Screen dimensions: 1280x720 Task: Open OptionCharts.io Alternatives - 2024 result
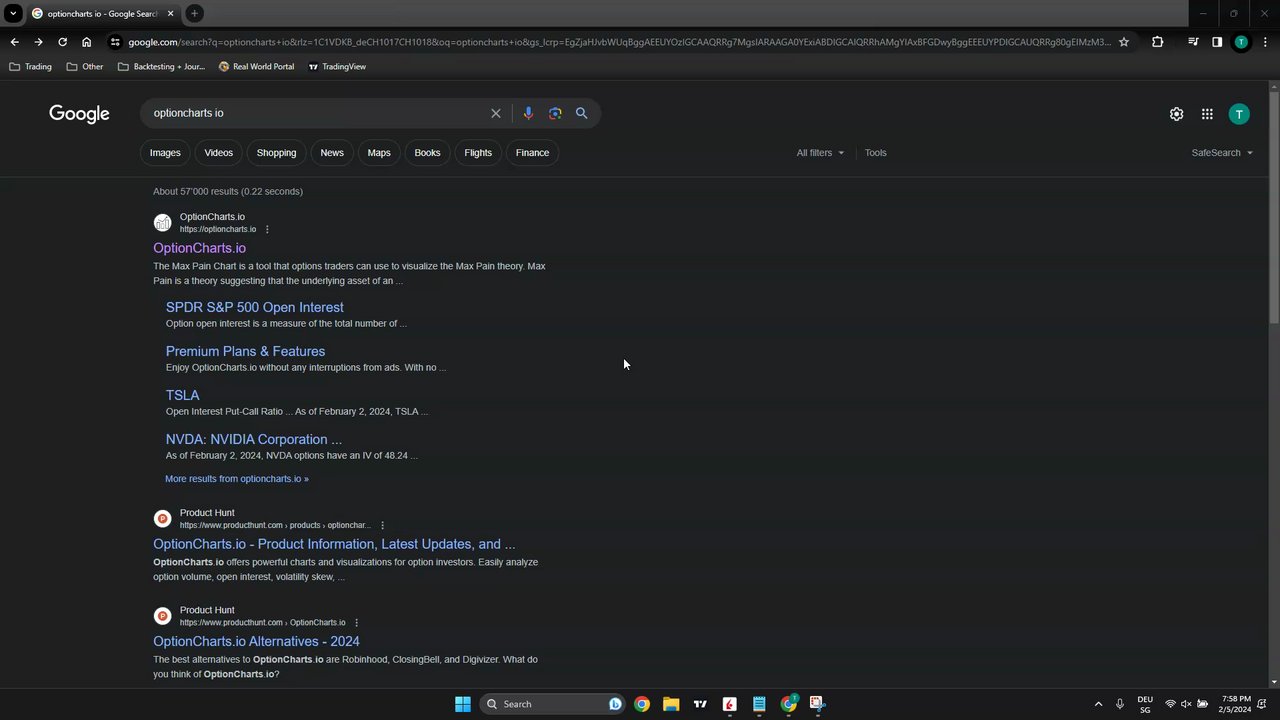256,641
